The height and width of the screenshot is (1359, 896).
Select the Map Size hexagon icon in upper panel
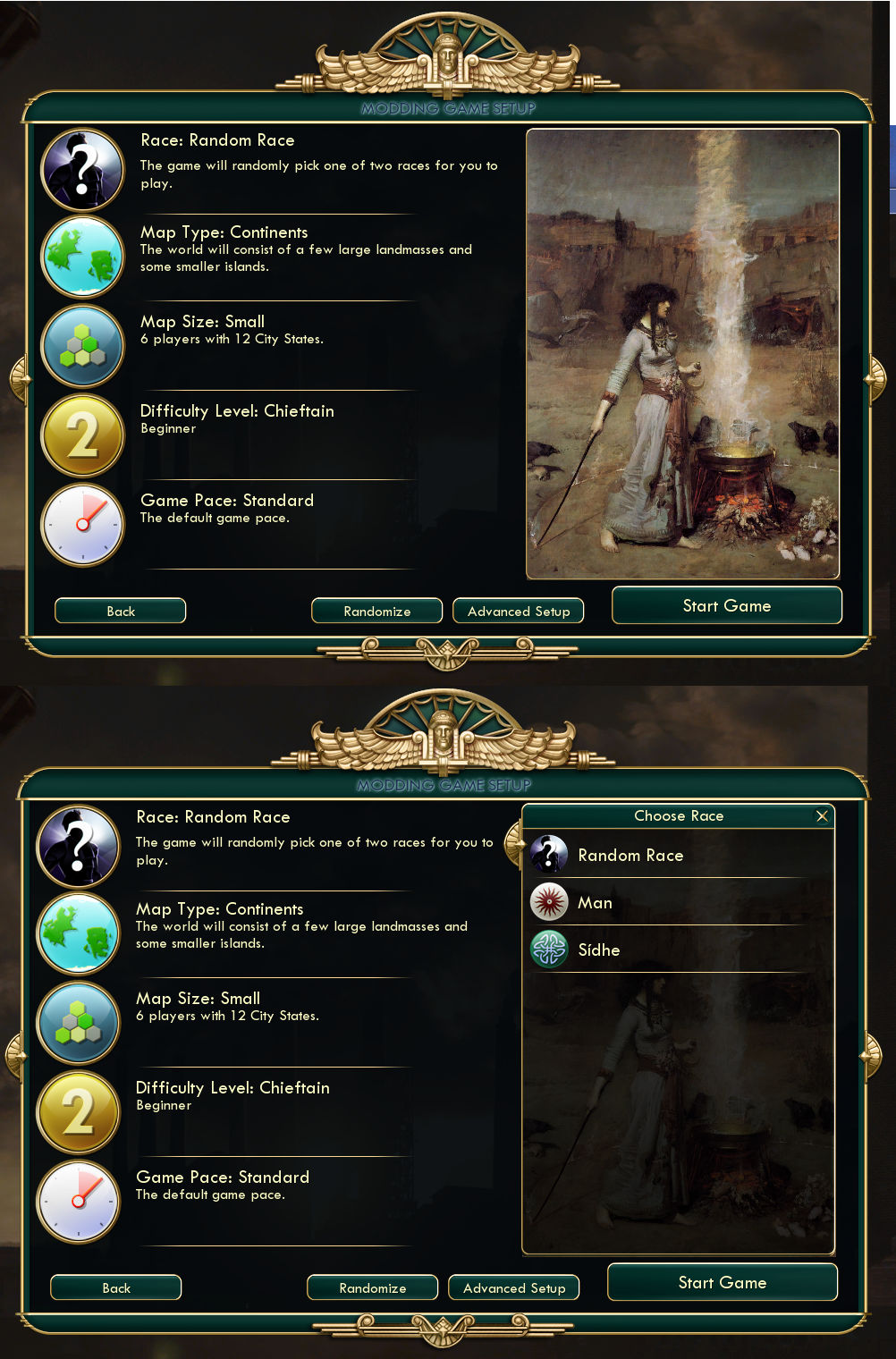click(x=82, y=346)
